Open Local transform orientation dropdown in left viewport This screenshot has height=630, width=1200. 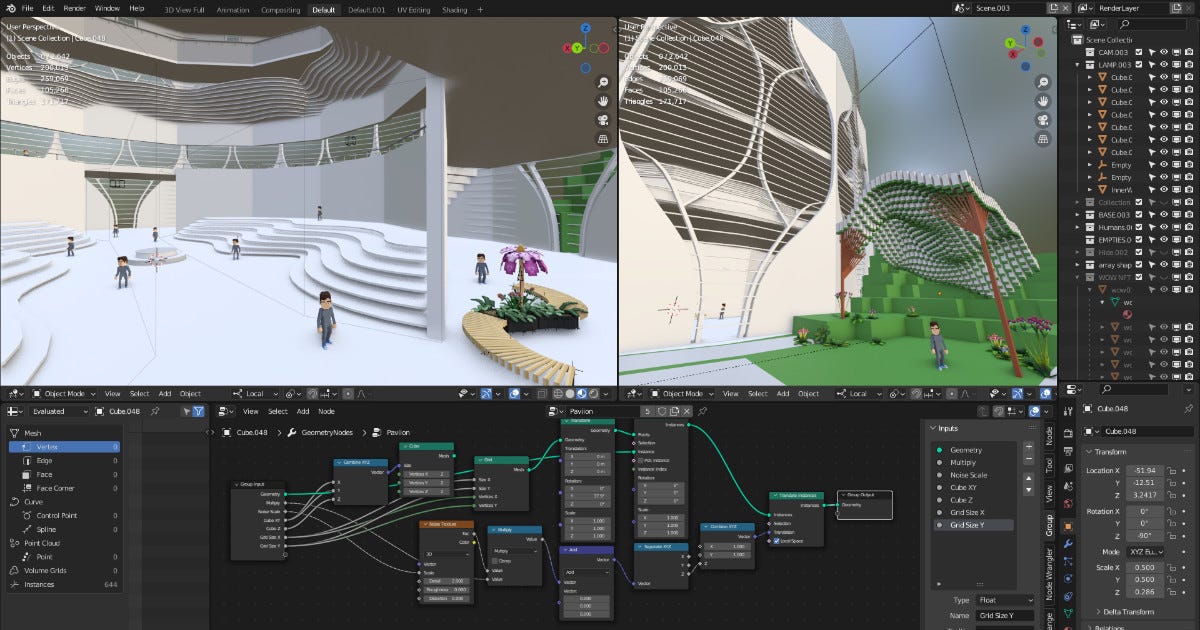[255, 393]
